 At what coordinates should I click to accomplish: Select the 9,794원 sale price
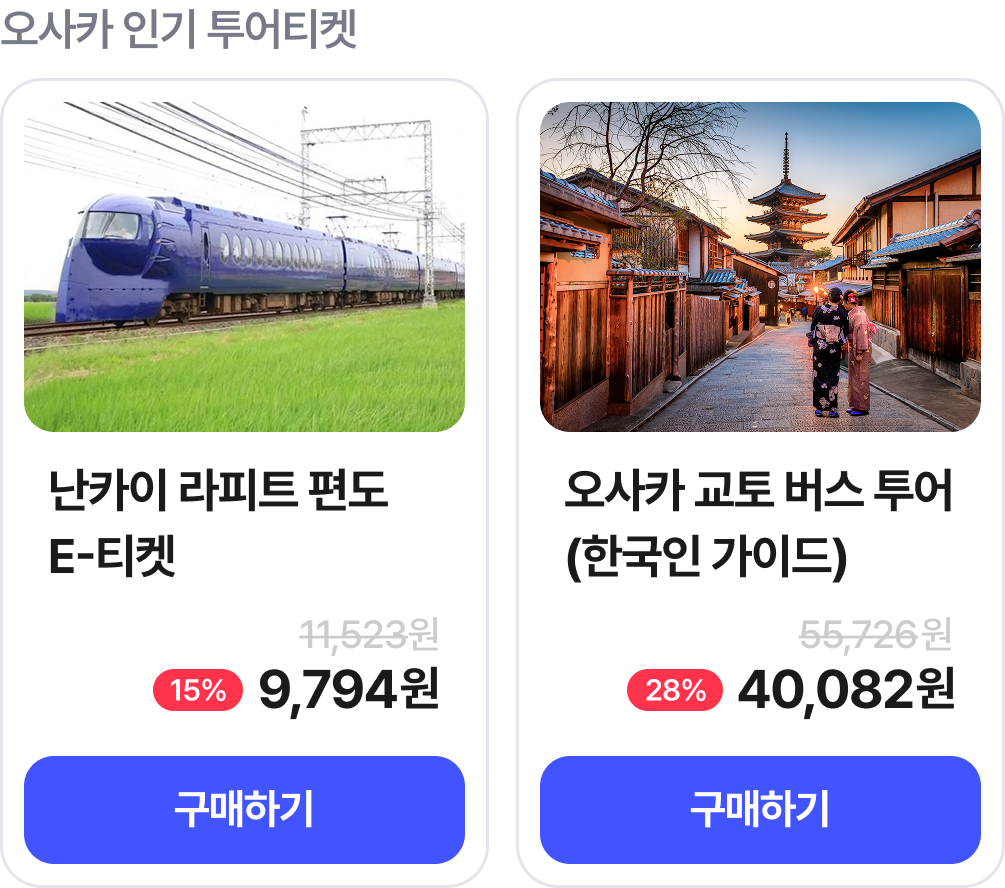tap(348, 690)
